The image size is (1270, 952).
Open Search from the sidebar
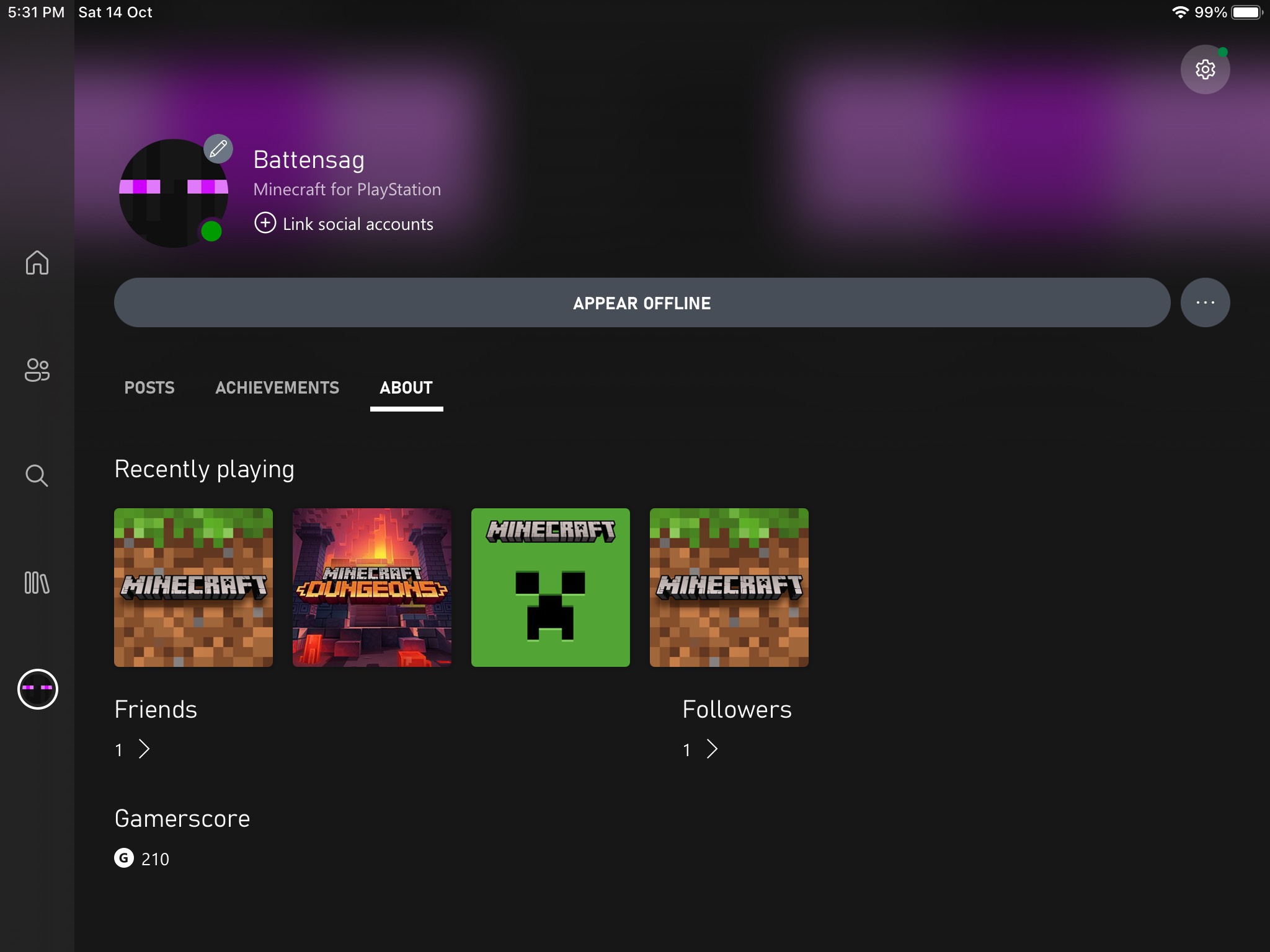37,476
